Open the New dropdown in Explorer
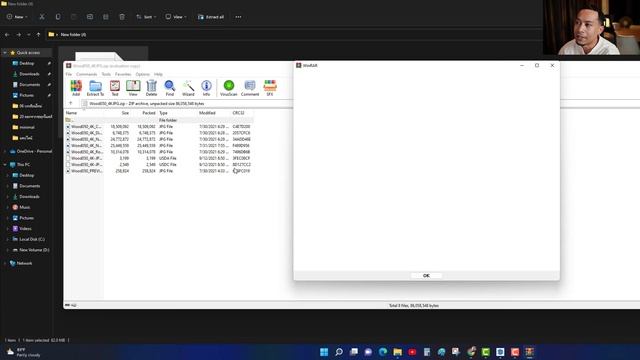Viewport: 640px width, 360px height. 17,17
